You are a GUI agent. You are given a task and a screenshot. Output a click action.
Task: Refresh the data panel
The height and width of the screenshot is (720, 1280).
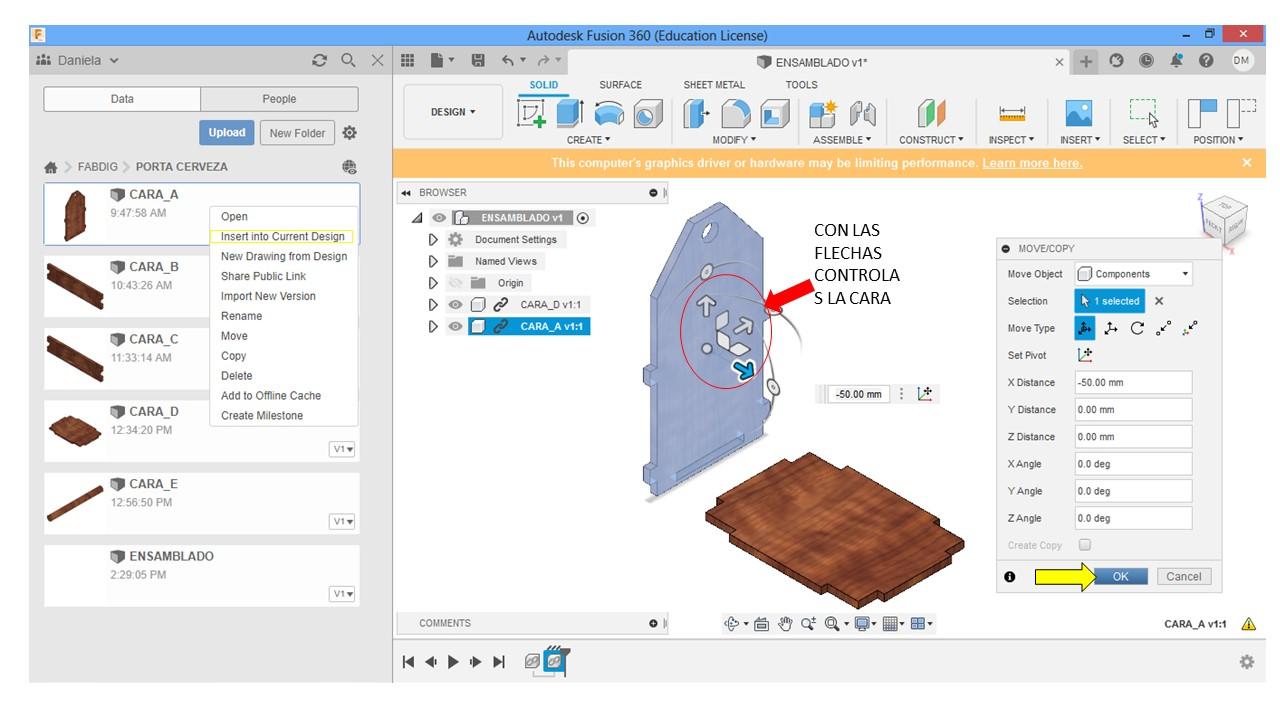point(319,61)
